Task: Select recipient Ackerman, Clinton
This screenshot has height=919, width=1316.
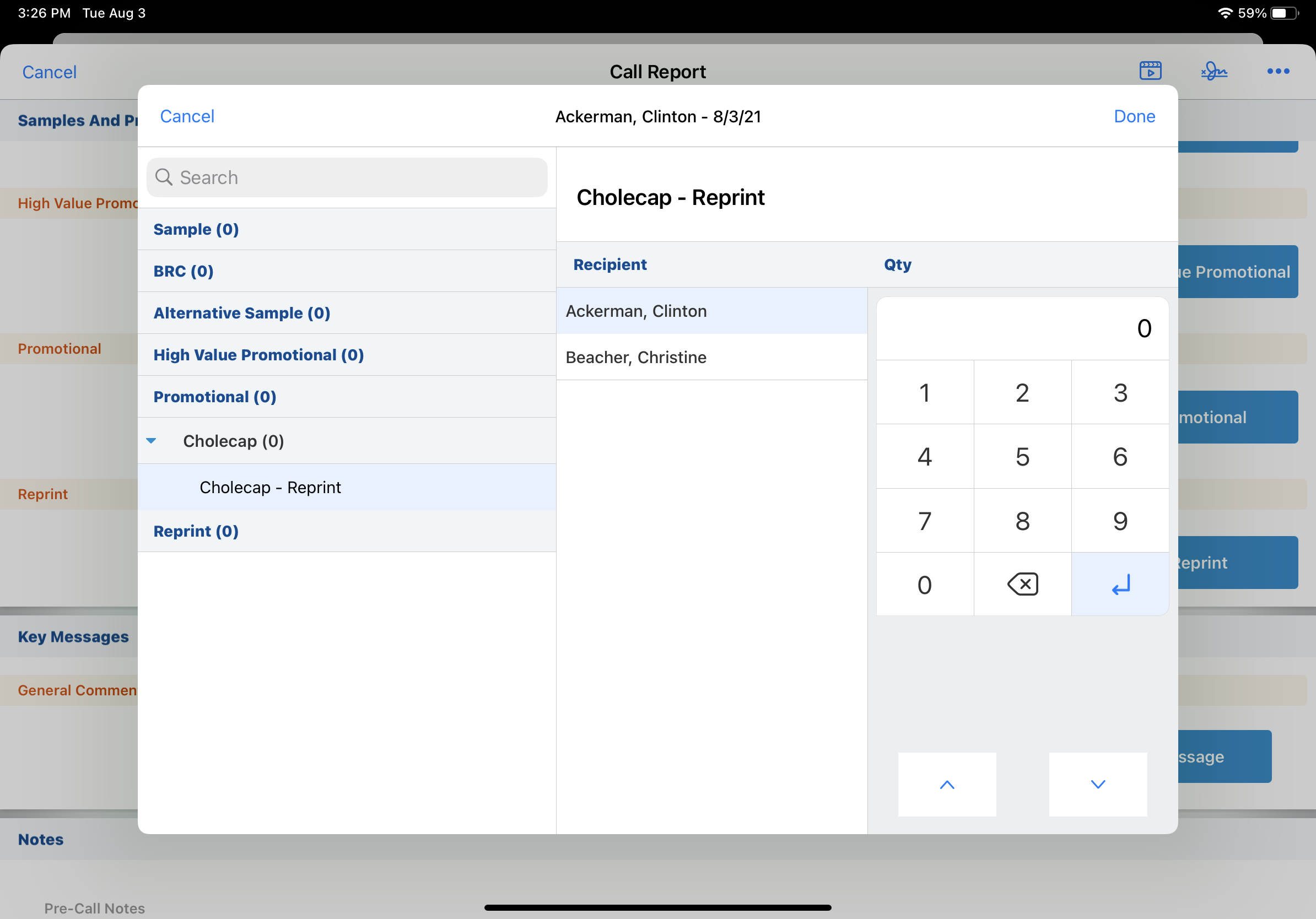Action: (635, 311)
